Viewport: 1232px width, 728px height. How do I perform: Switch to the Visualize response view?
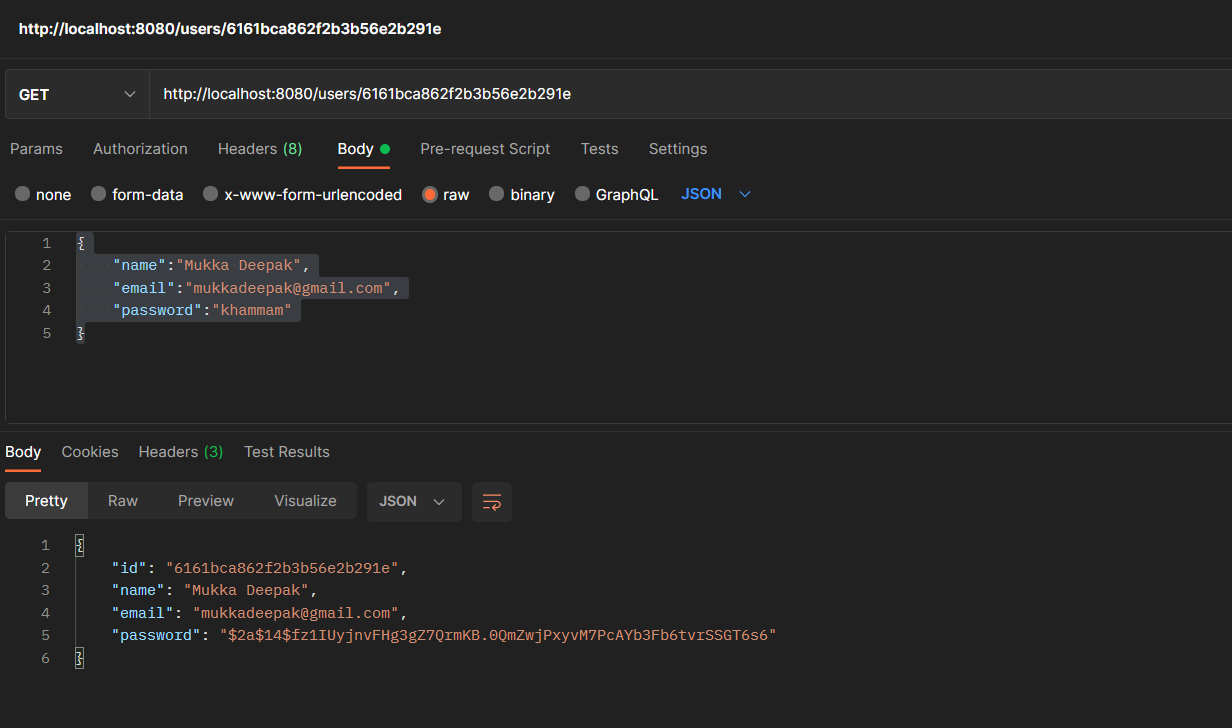click(305, 500)
